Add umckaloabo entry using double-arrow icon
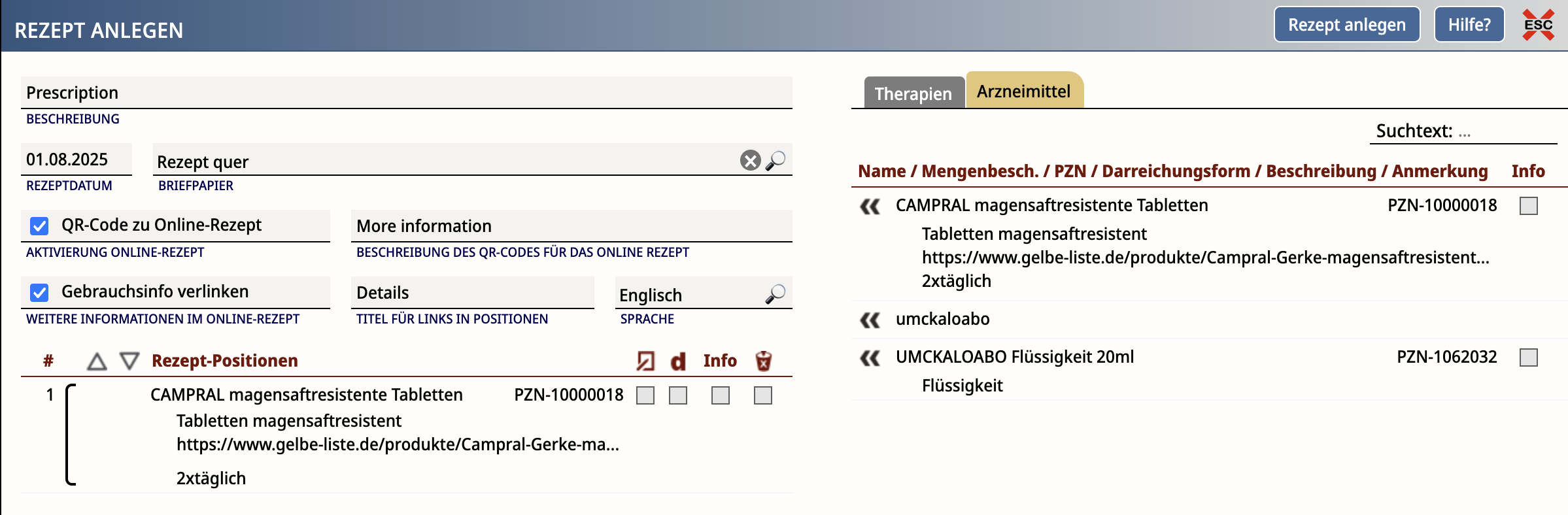1568x515 pixels. tap(870, 320)
